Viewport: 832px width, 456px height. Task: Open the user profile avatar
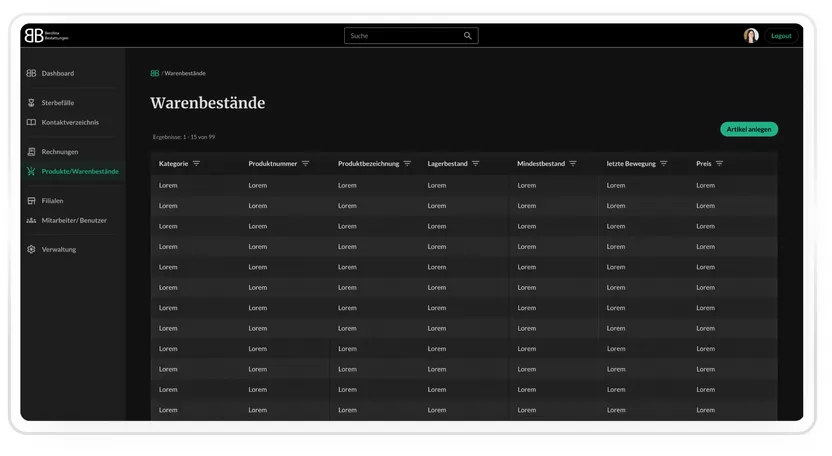751,36
